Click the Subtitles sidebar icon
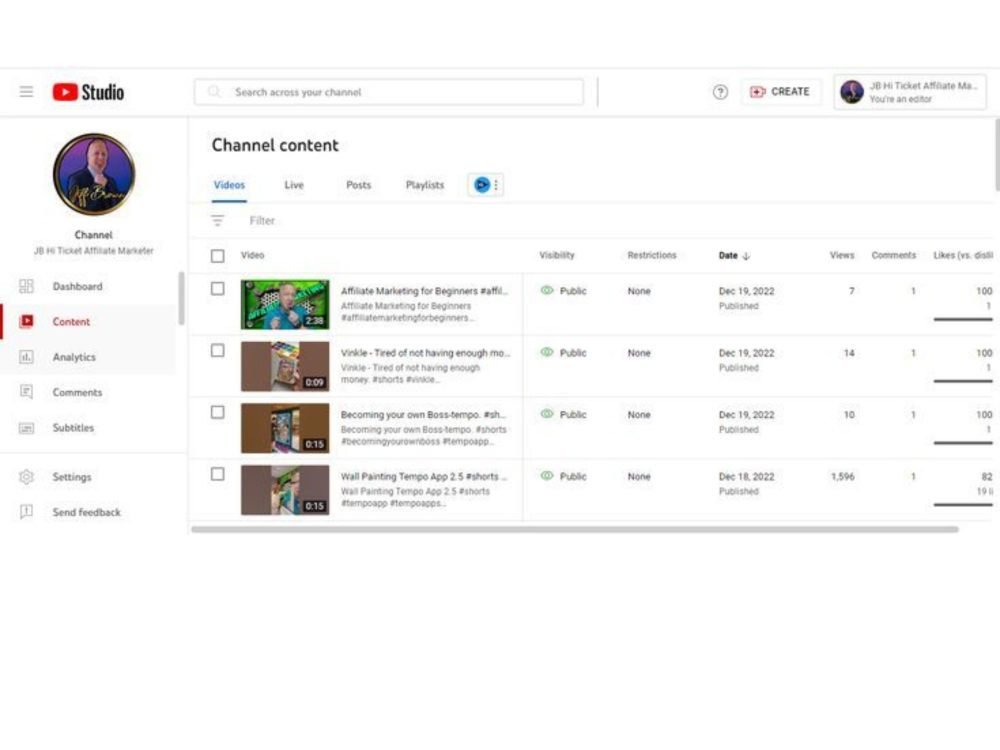Screen dimensions: 1000x750 coord(26,427)
